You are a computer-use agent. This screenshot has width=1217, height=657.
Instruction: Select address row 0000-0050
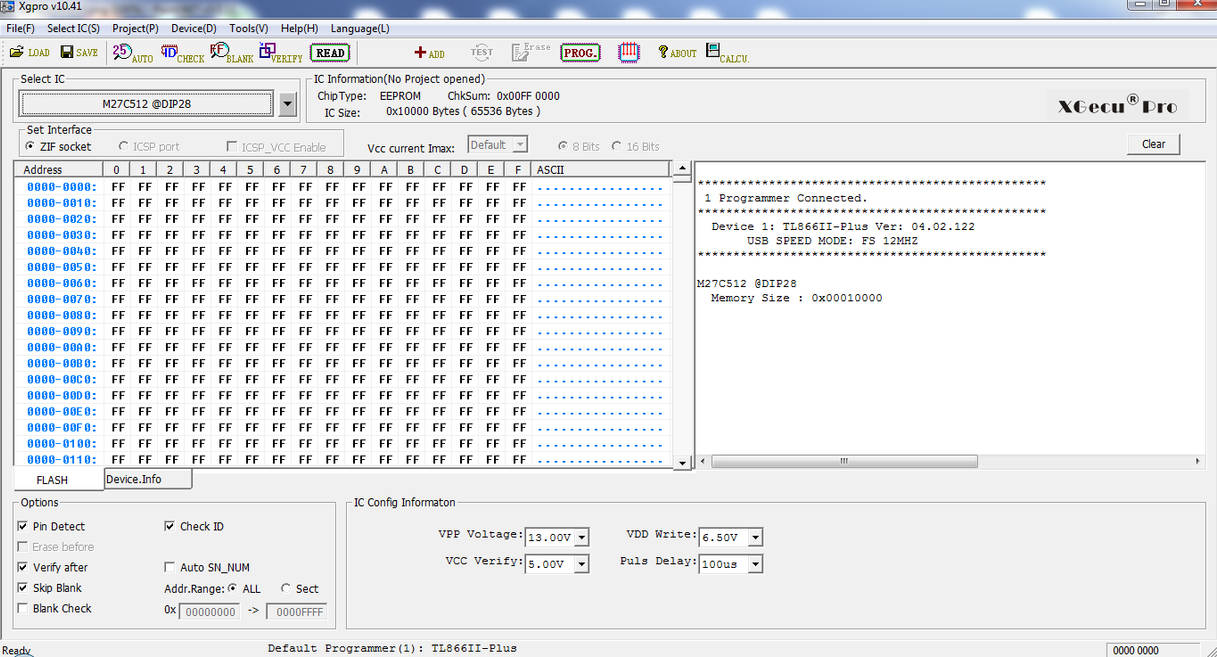click(x=61, y=267)
